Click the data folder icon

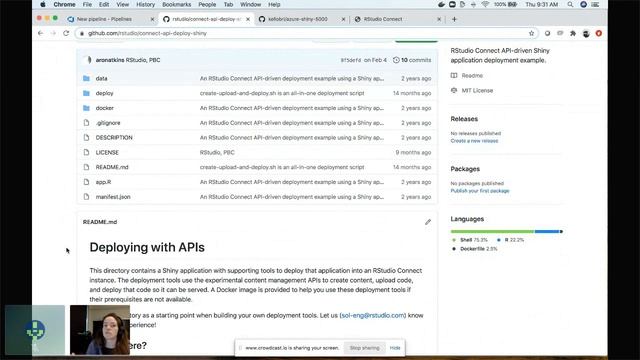pos(86,78)
